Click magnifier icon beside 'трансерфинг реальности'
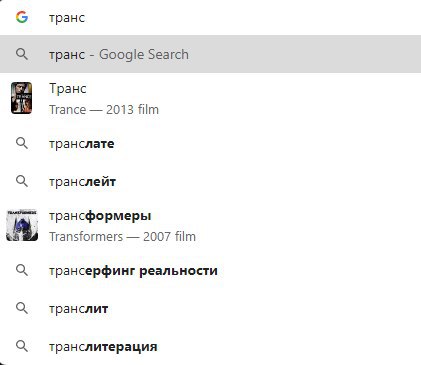 tap(22, 270)
